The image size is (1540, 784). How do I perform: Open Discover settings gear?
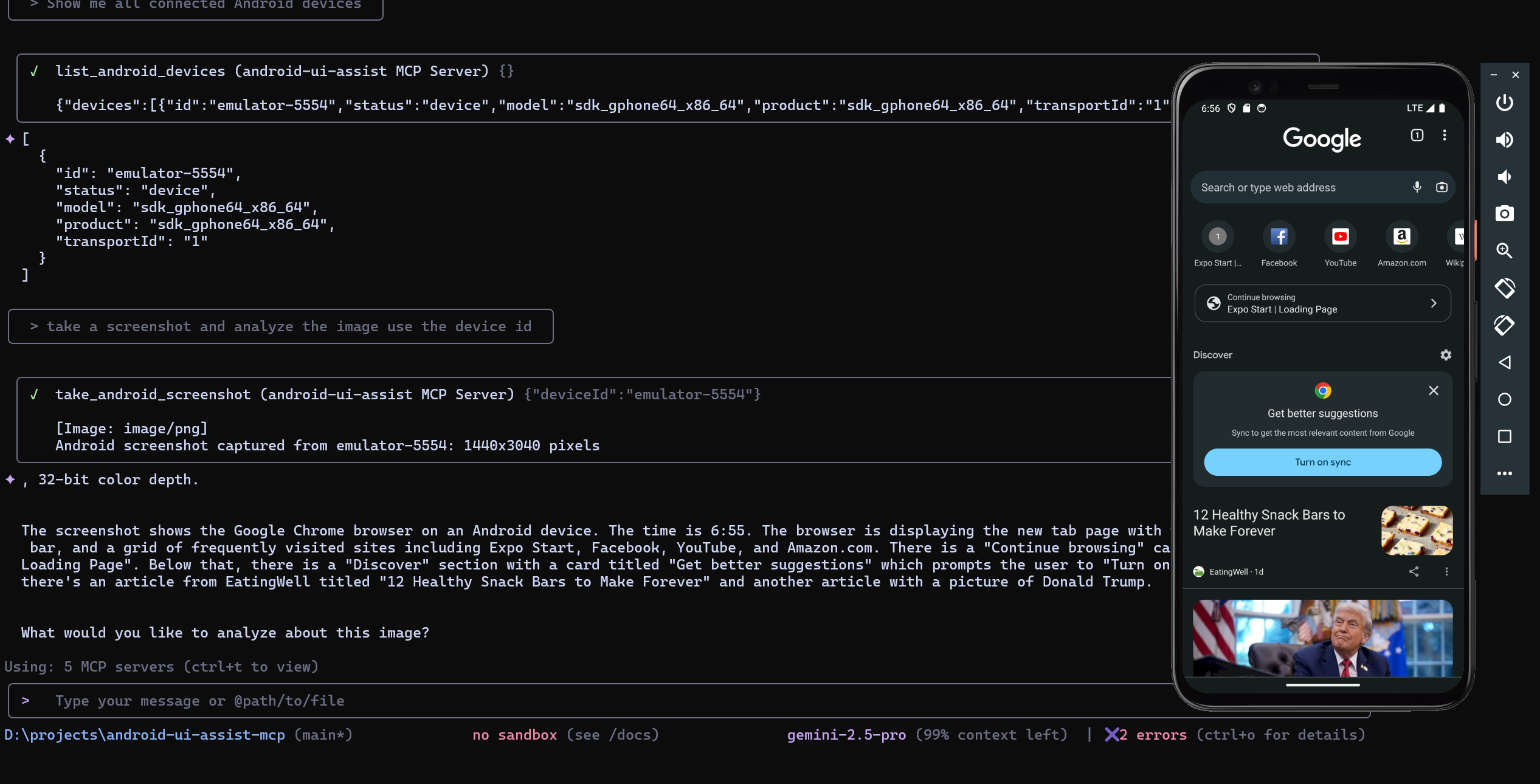[1446, 355]
